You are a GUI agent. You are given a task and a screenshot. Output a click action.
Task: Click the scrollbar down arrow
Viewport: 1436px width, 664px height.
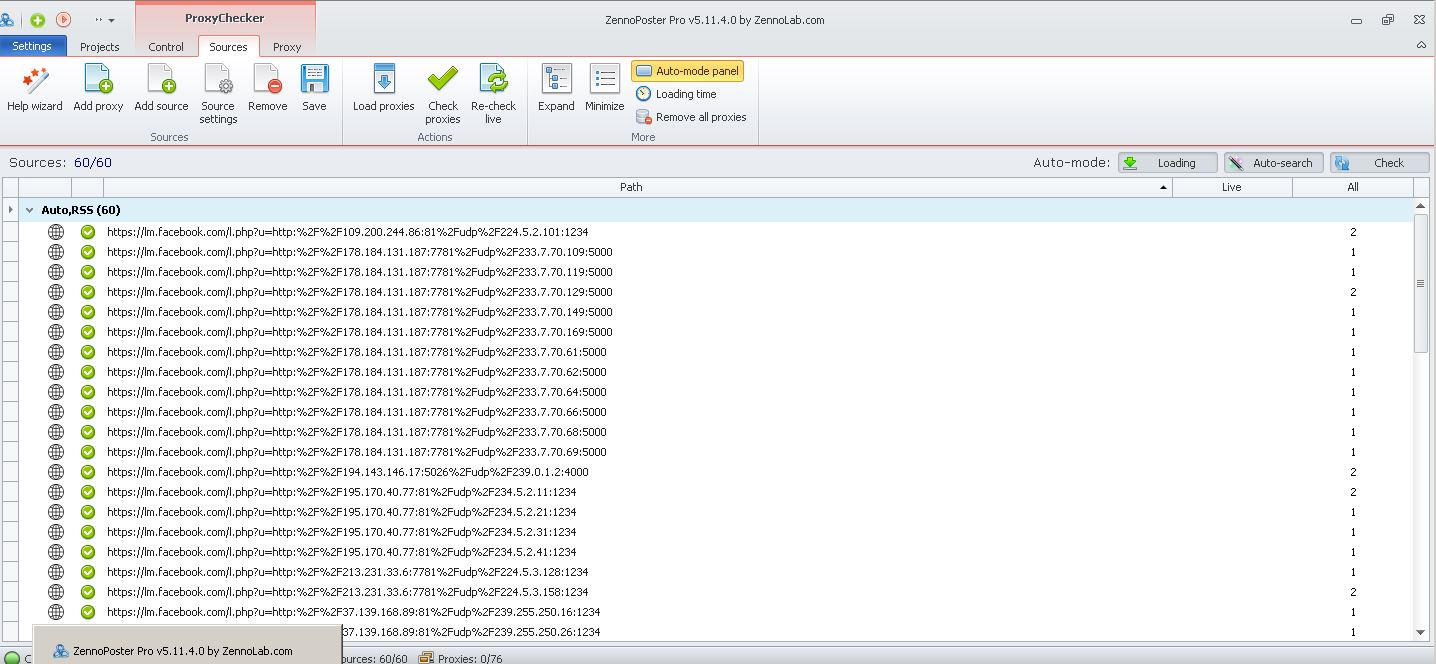click(x=1421, y=632)
